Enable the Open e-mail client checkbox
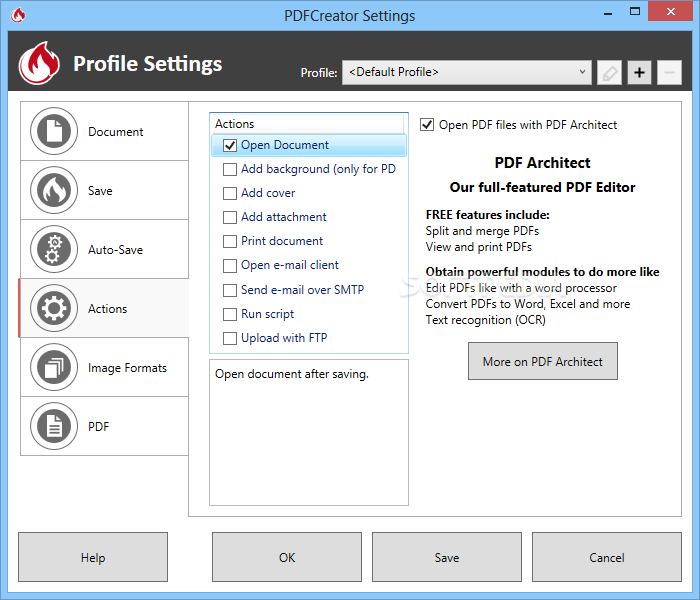This screenshot has width=700, height=600. click(230, 266)
